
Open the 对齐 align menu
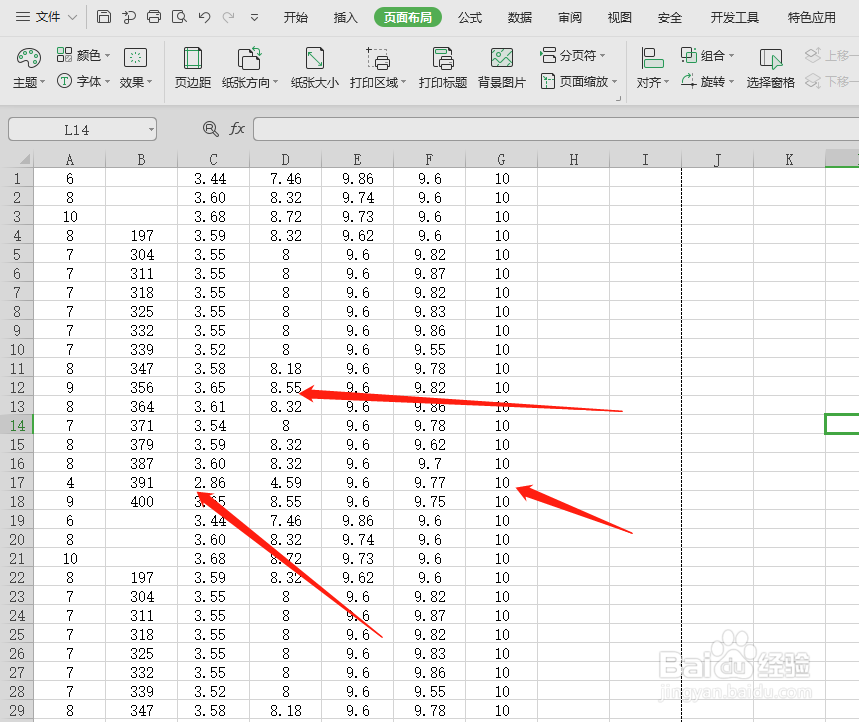[652, 68]
